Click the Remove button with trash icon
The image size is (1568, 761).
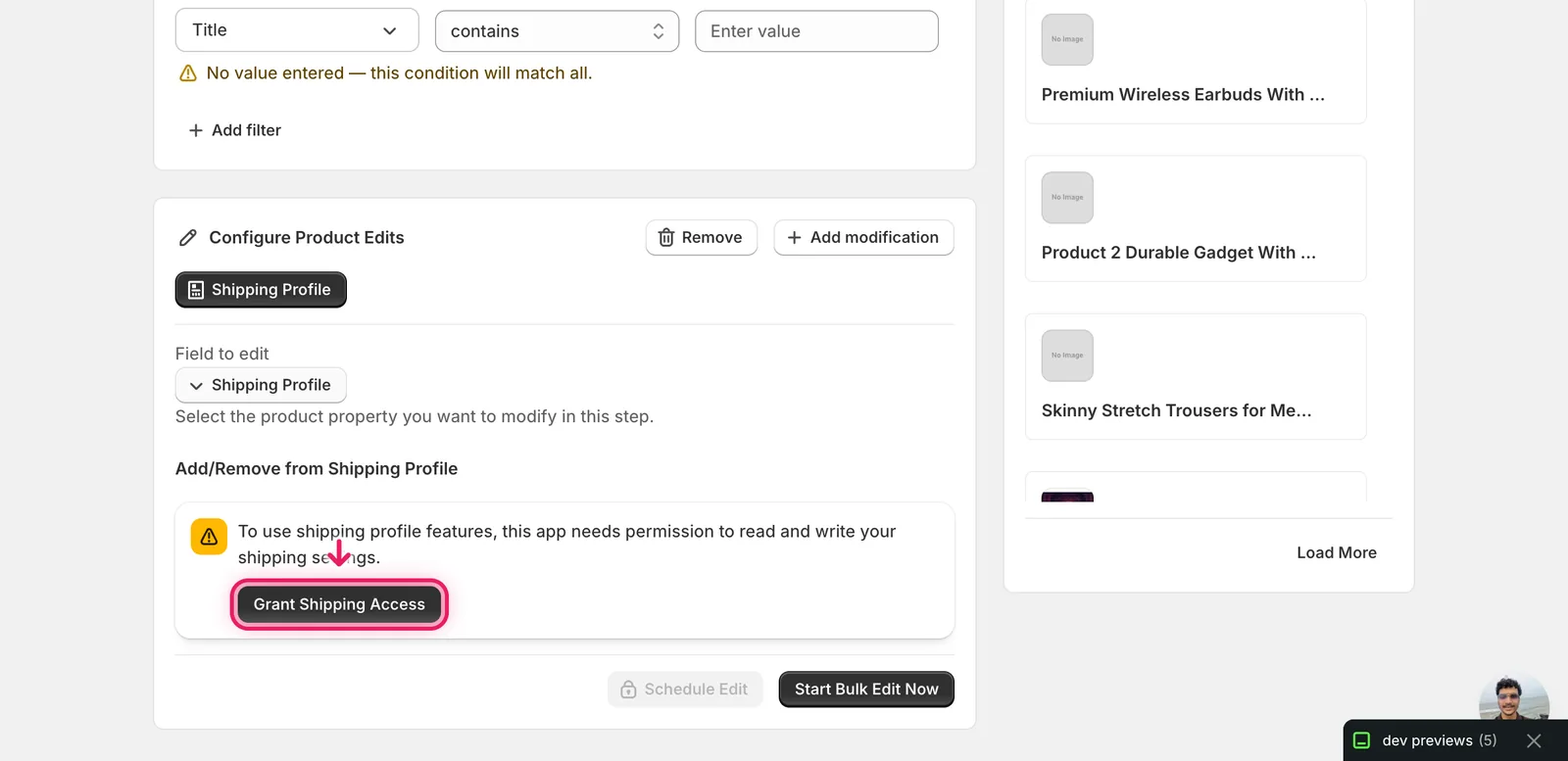tap(702, 237)
